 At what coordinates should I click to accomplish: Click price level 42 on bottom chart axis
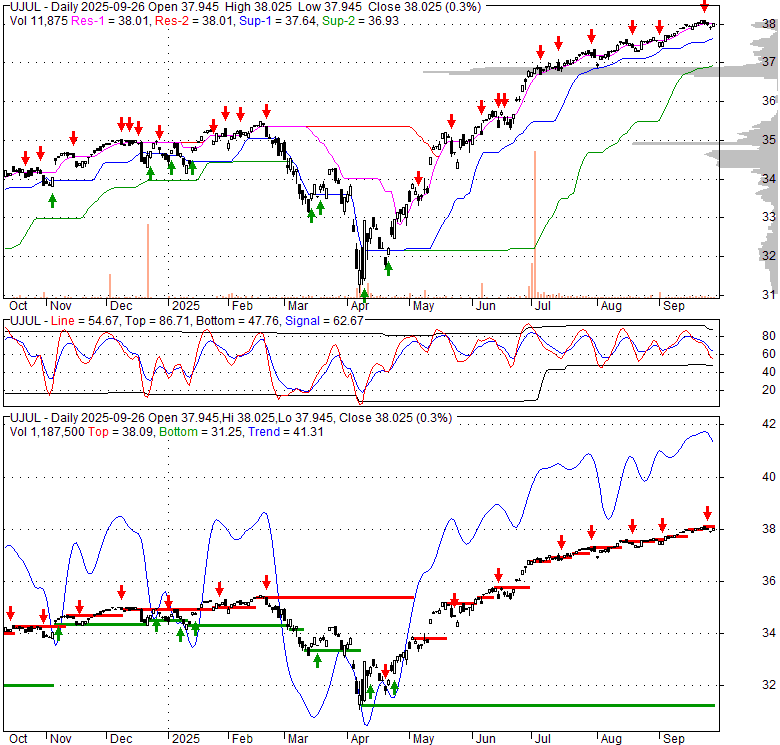(769, 424)
